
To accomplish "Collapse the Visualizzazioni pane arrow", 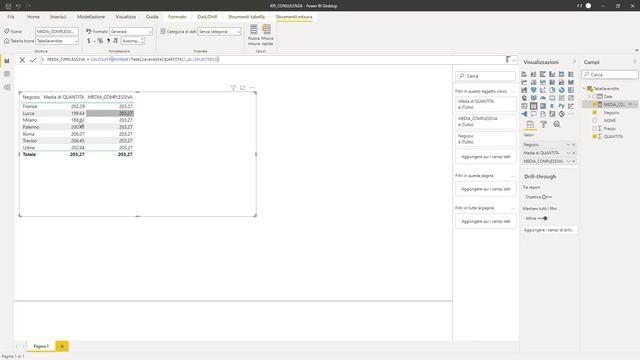I will (574, 62).
